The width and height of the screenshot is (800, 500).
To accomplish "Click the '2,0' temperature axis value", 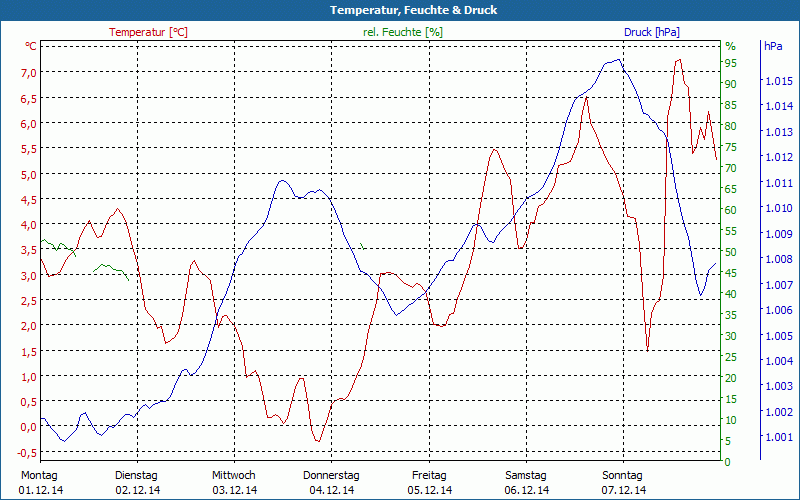I will click(29, 326).
